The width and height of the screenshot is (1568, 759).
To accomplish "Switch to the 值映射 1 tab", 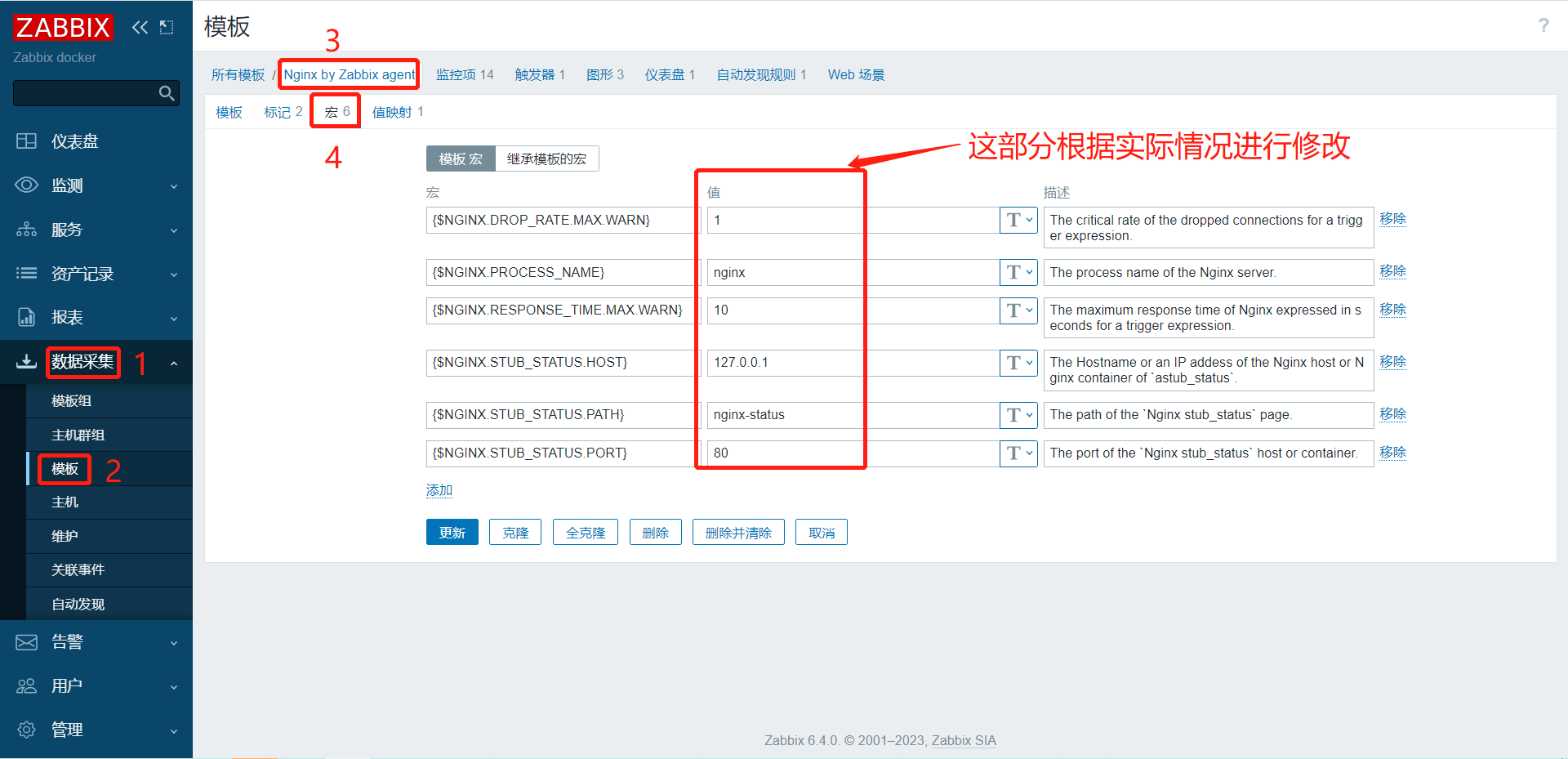I will (398, 112).
